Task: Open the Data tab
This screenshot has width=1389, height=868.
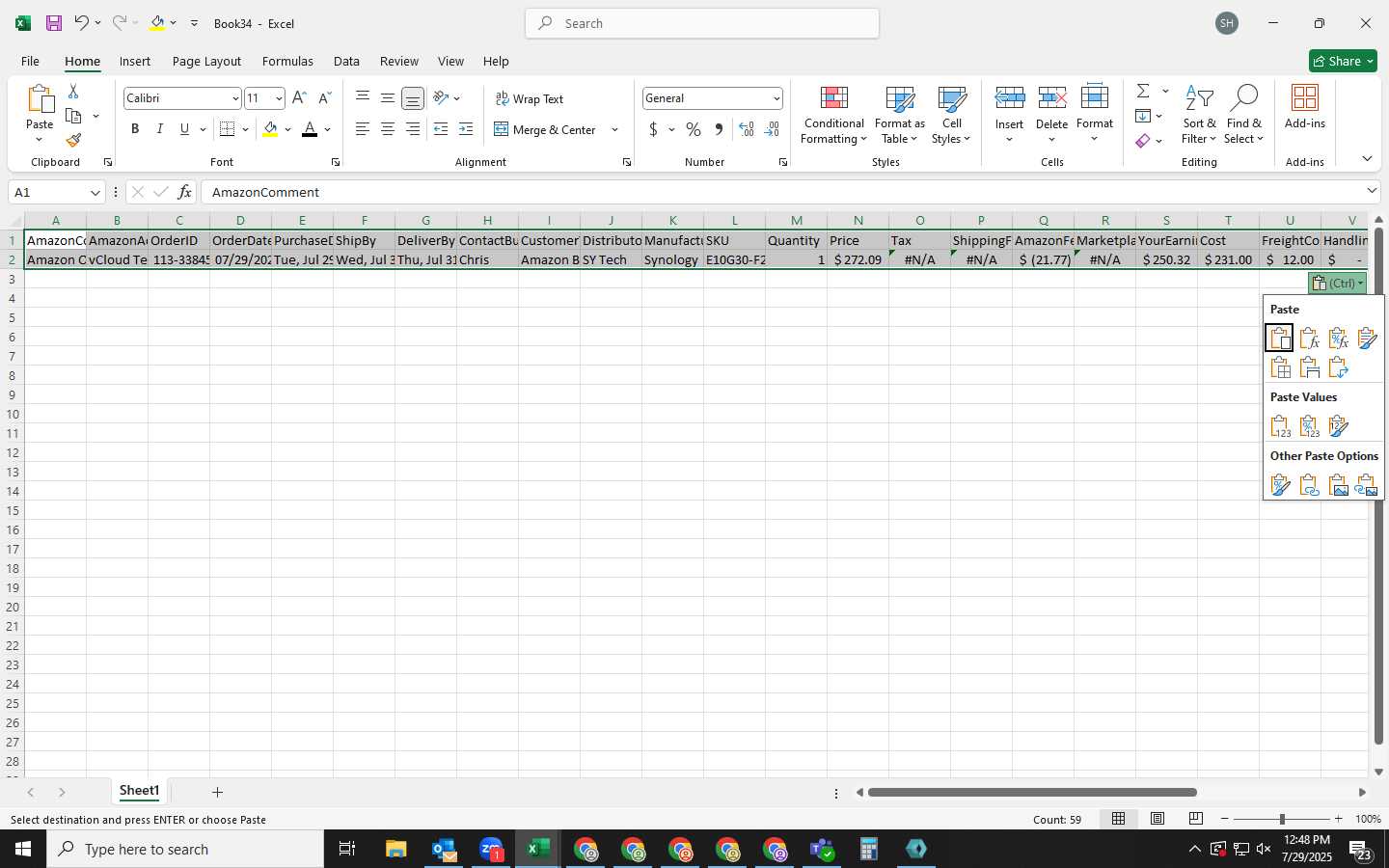Action: 346,61
